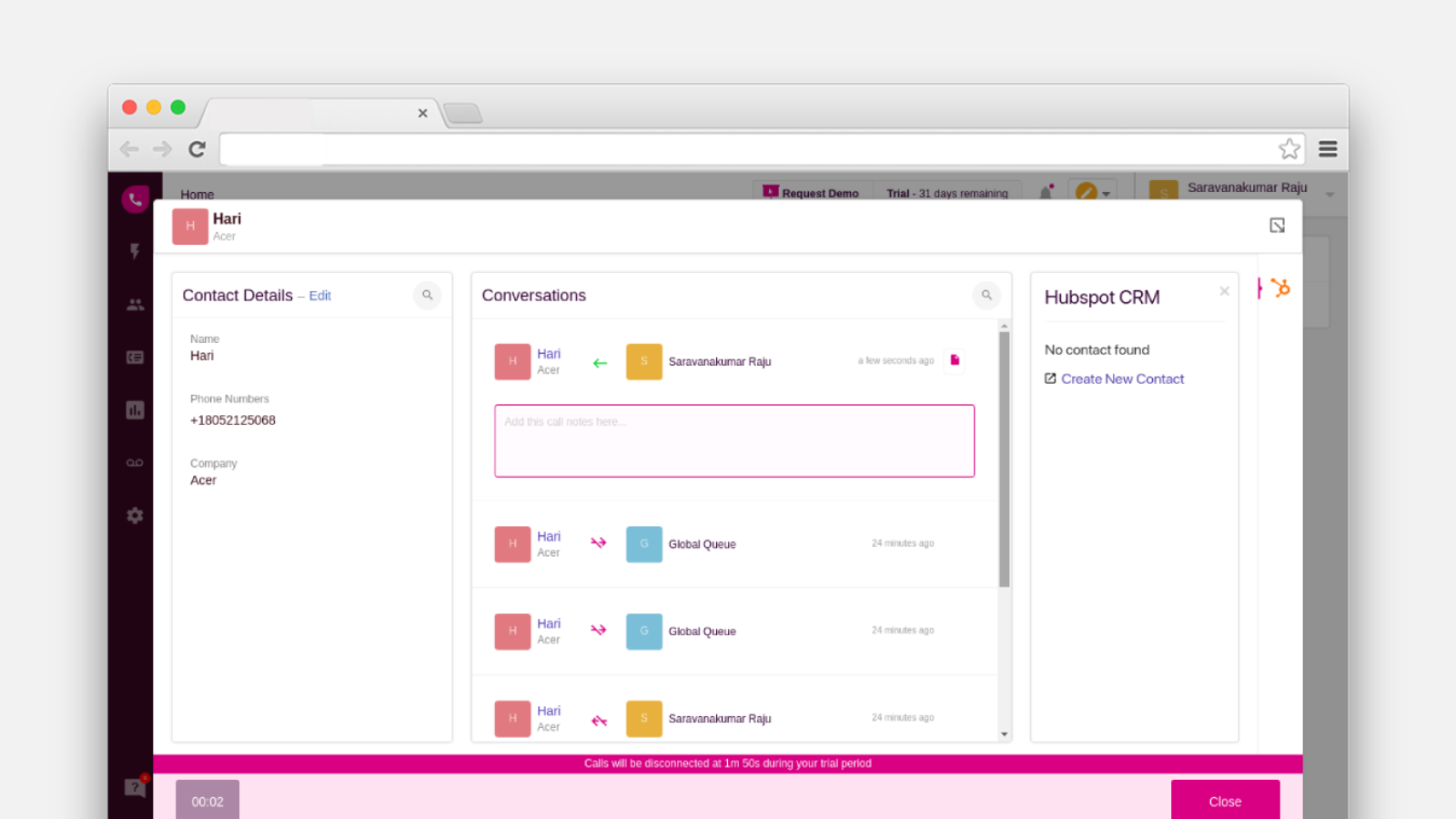Click the Home menu item
The image size is (1456, 819).
[197, 194]
